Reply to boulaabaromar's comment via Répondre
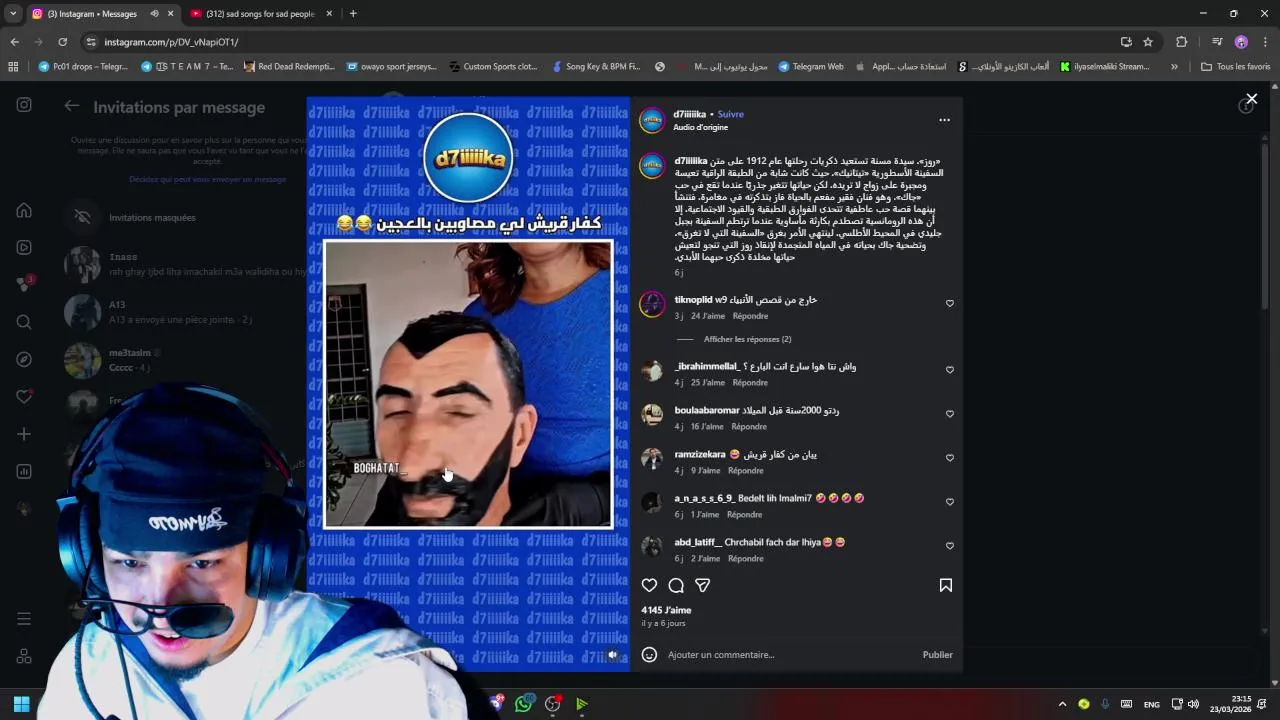Viewport: 1280px width, 720px height. 750,426
